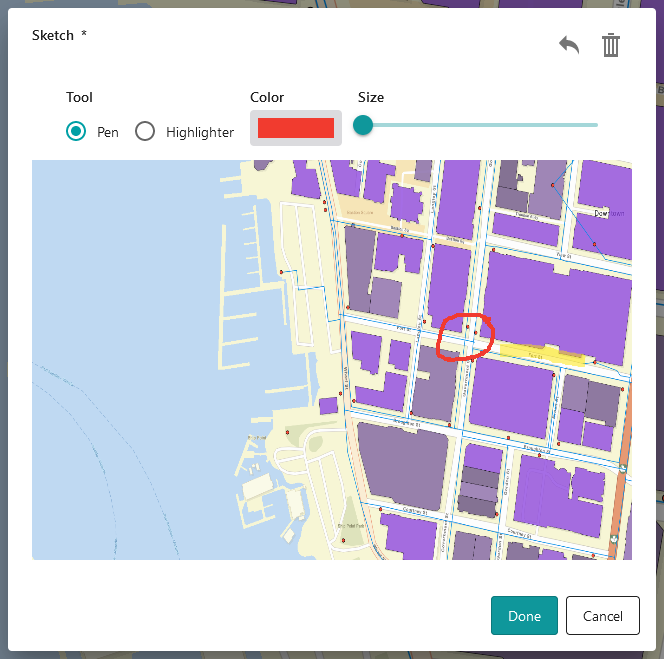Click the yellow highlighted strip on map

click(x=528, y=351)
